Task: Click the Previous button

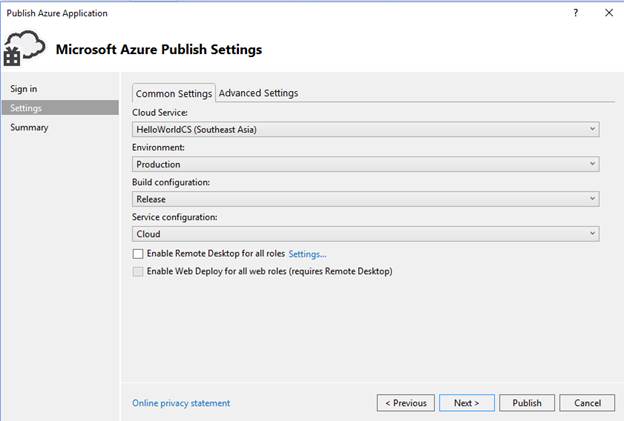Action: click(x=405, y=403)
